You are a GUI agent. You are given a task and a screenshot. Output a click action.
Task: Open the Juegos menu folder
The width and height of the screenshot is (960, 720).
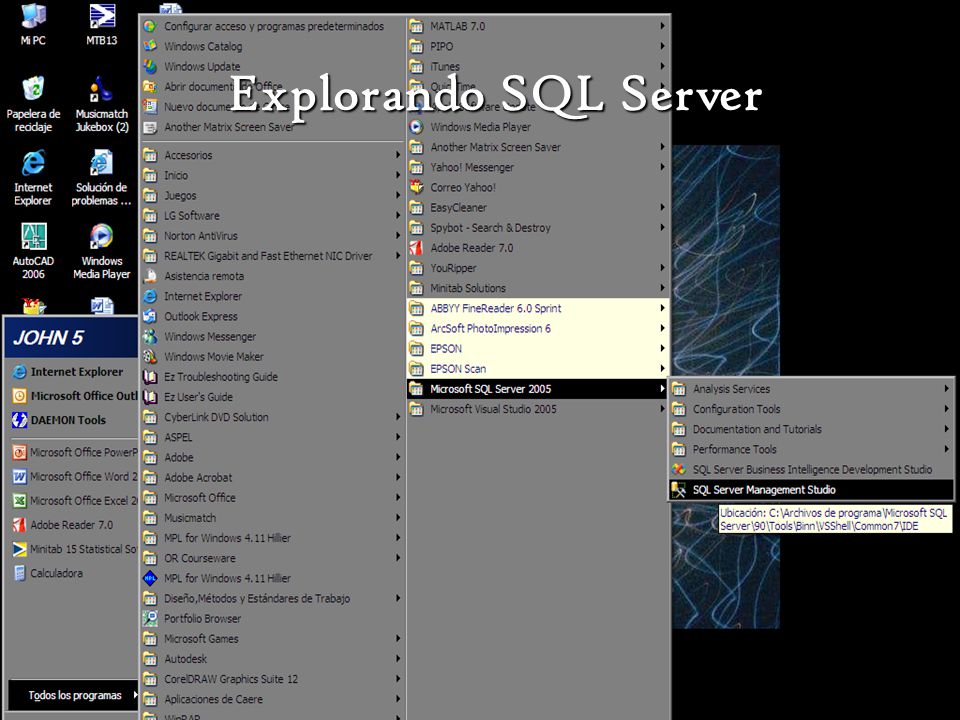click(272, 196)
